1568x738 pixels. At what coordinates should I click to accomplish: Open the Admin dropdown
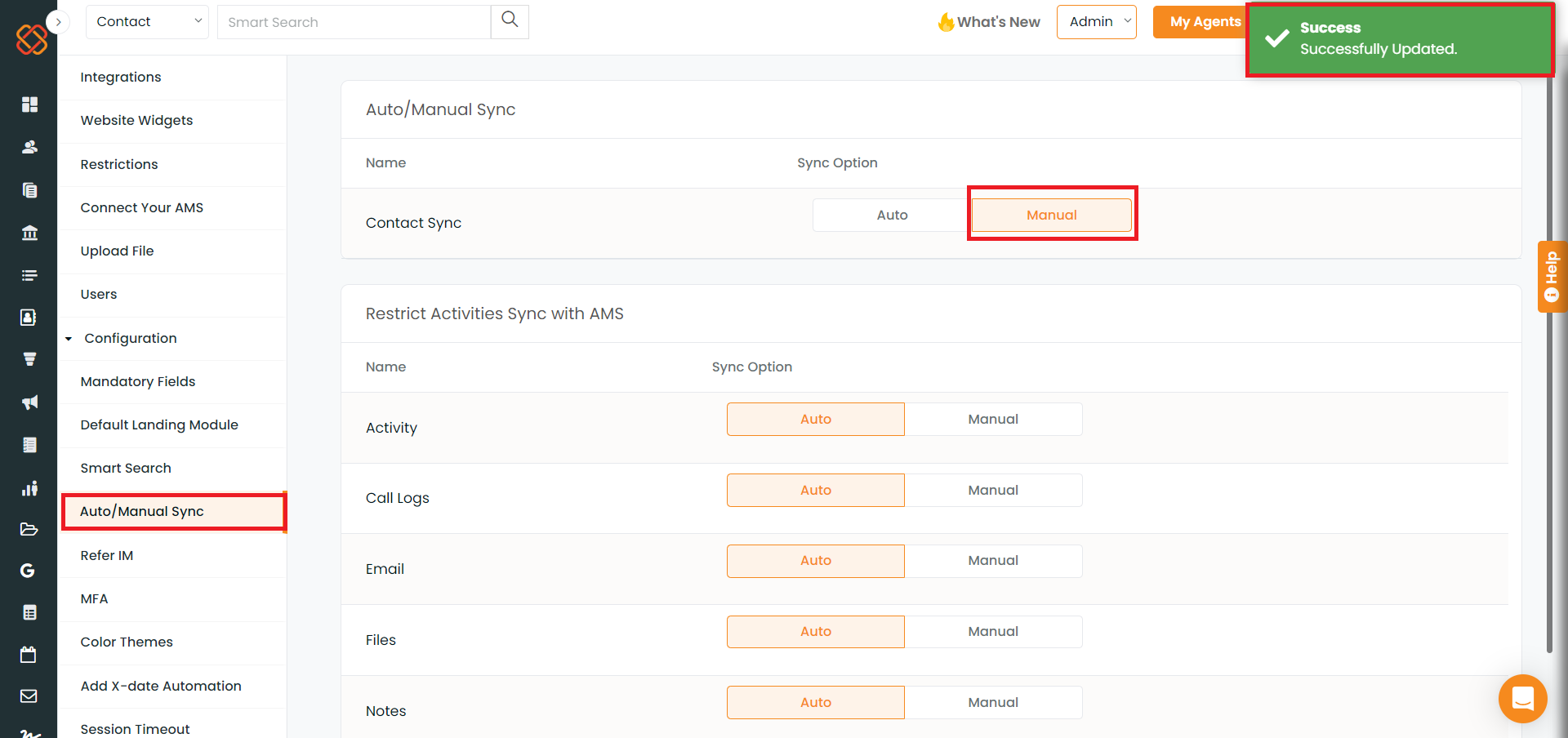(1096, 22)
